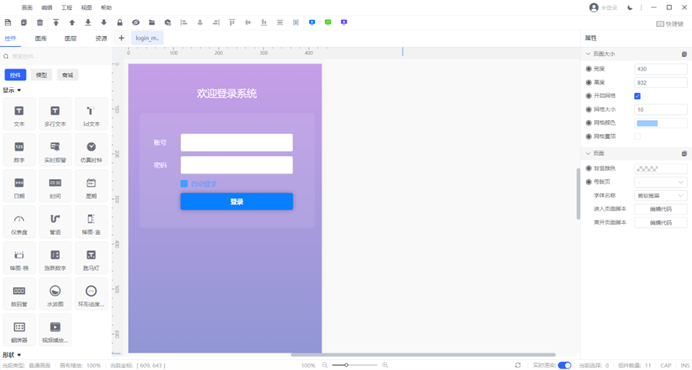Click the canvas horizontal scrollbar

pyautogui.click(x=423, y=355)
